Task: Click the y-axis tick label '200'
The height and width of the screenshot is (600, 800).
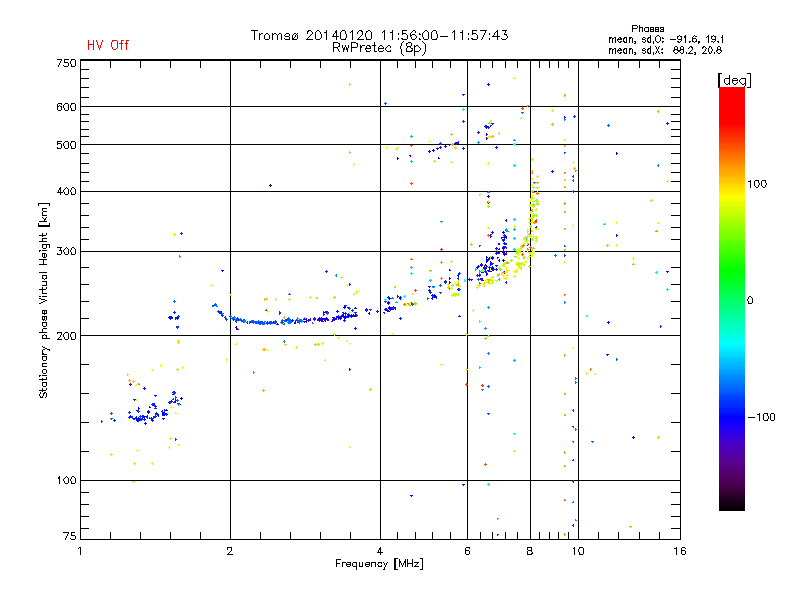Action: [x=66, y=336]
